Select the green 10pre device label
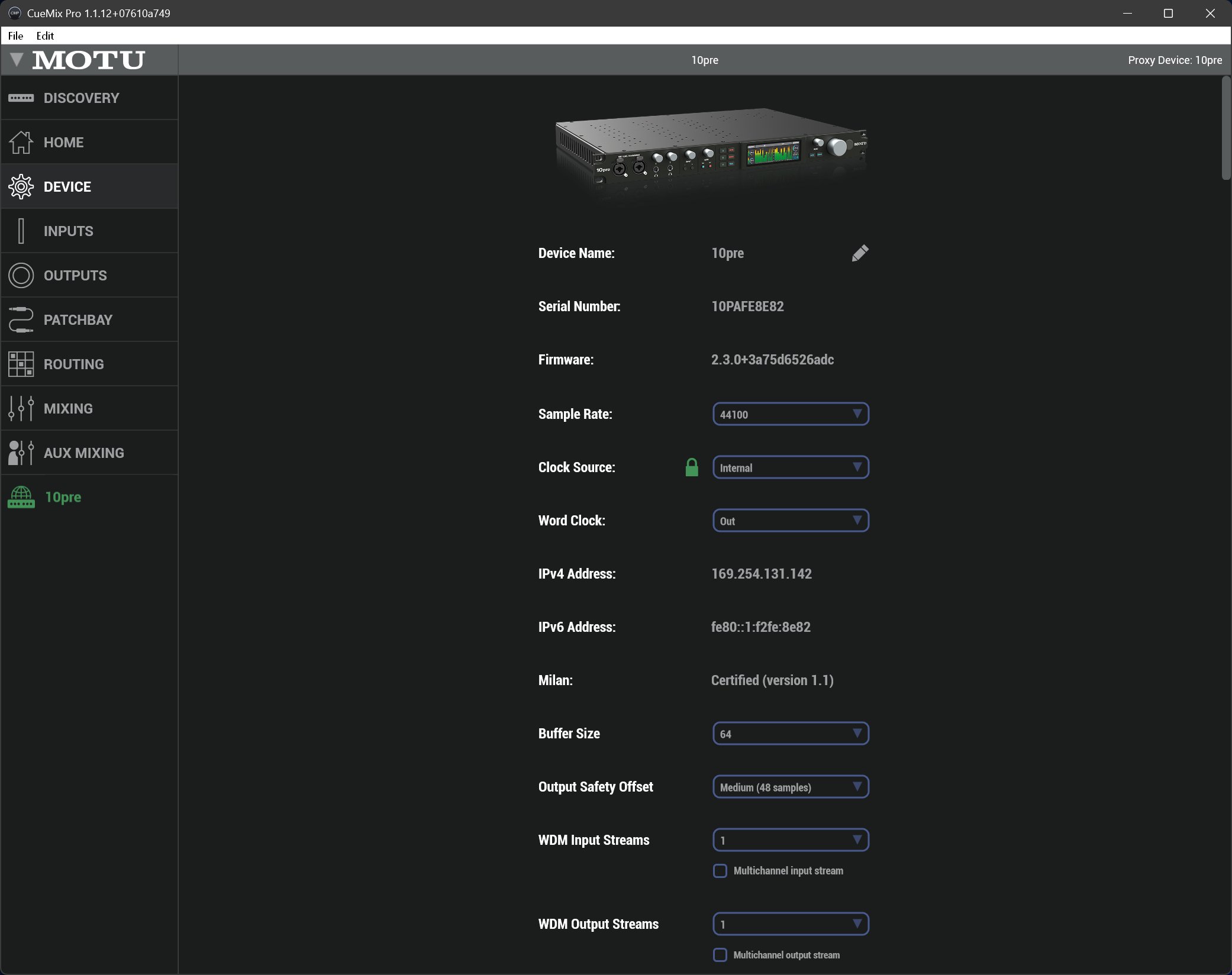This screenshot has height=975, width=1232. (63, 497)
